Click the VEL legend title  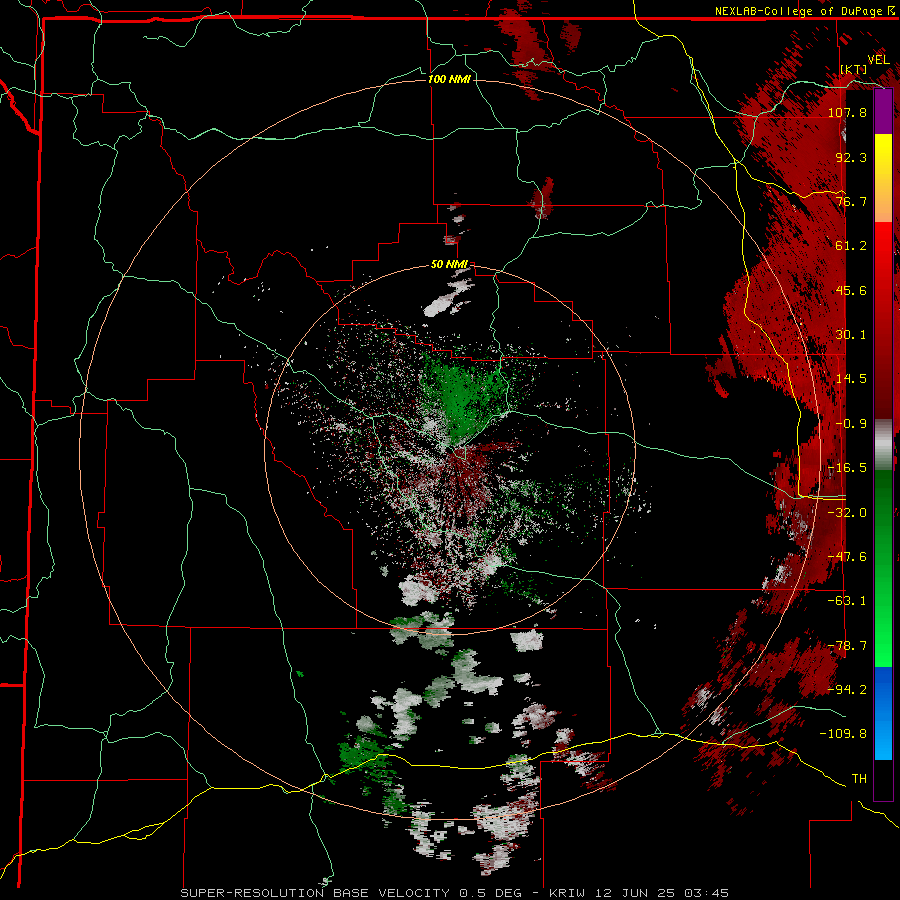[x=878, y=60]
